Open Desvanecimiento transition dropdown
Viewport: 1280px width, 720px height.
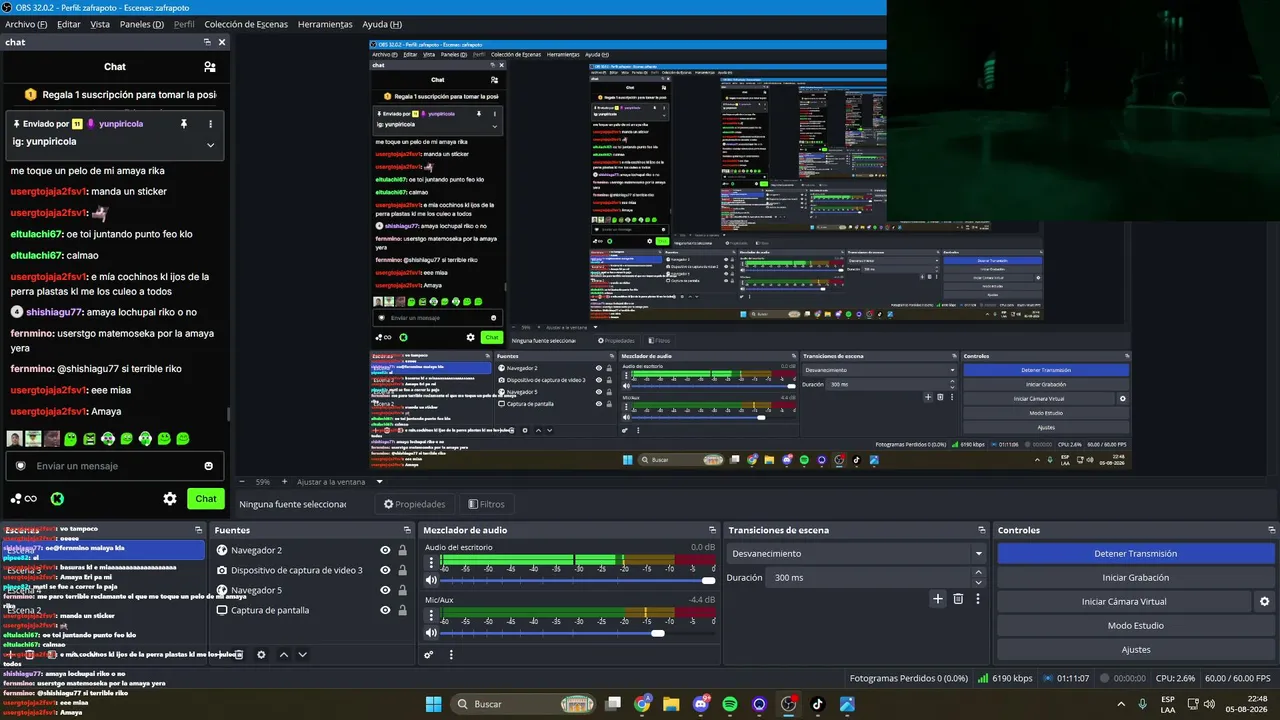coord(856,553)
